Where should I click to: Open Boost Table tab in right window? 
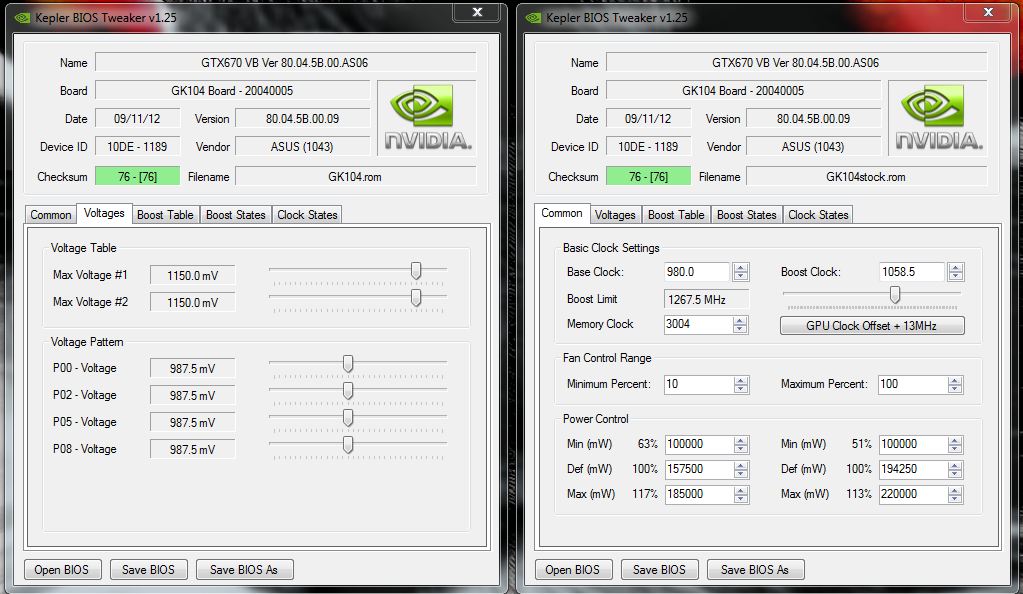pos(676,215)
